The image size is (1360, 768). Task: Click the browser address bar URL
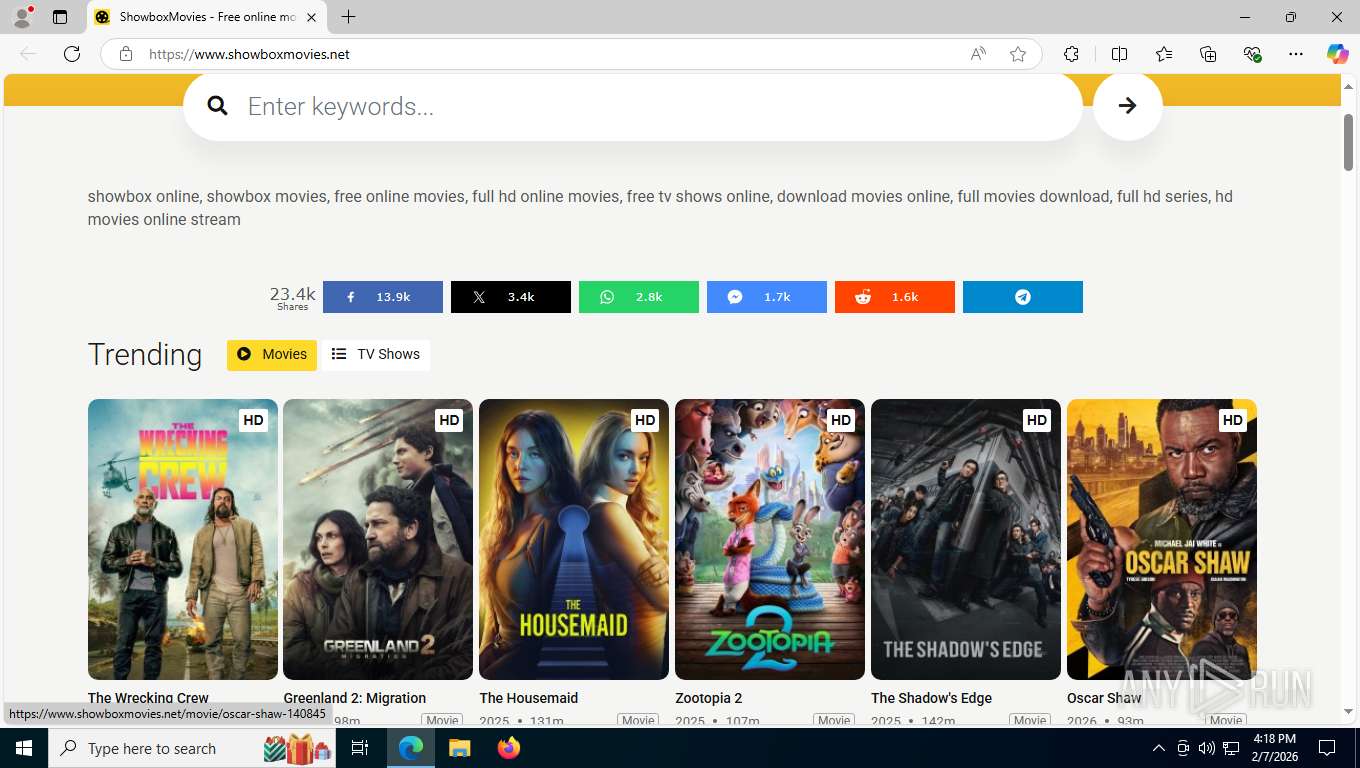249,54
